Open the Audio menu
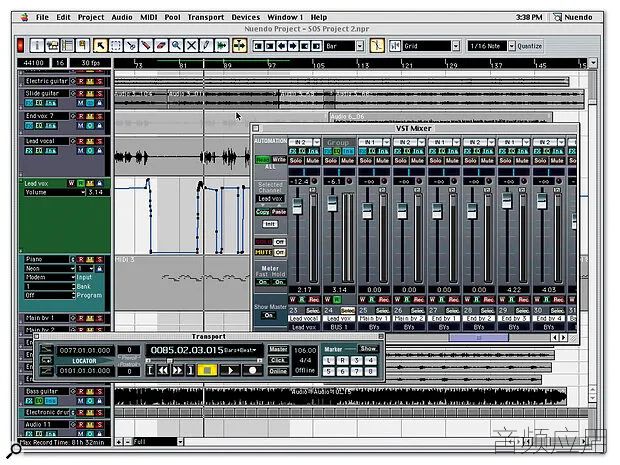The image size is (620, 465). (122, 17)
